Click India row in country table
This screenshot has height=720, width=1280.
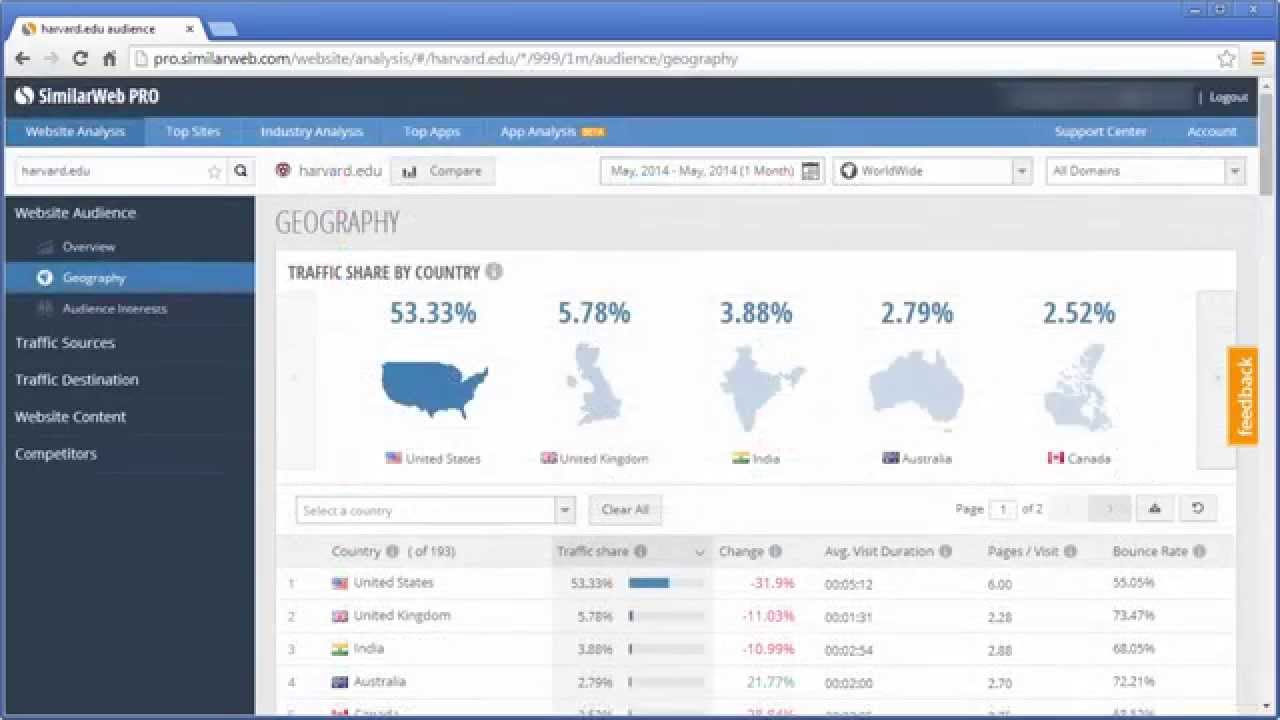click(x=755, y=649)
